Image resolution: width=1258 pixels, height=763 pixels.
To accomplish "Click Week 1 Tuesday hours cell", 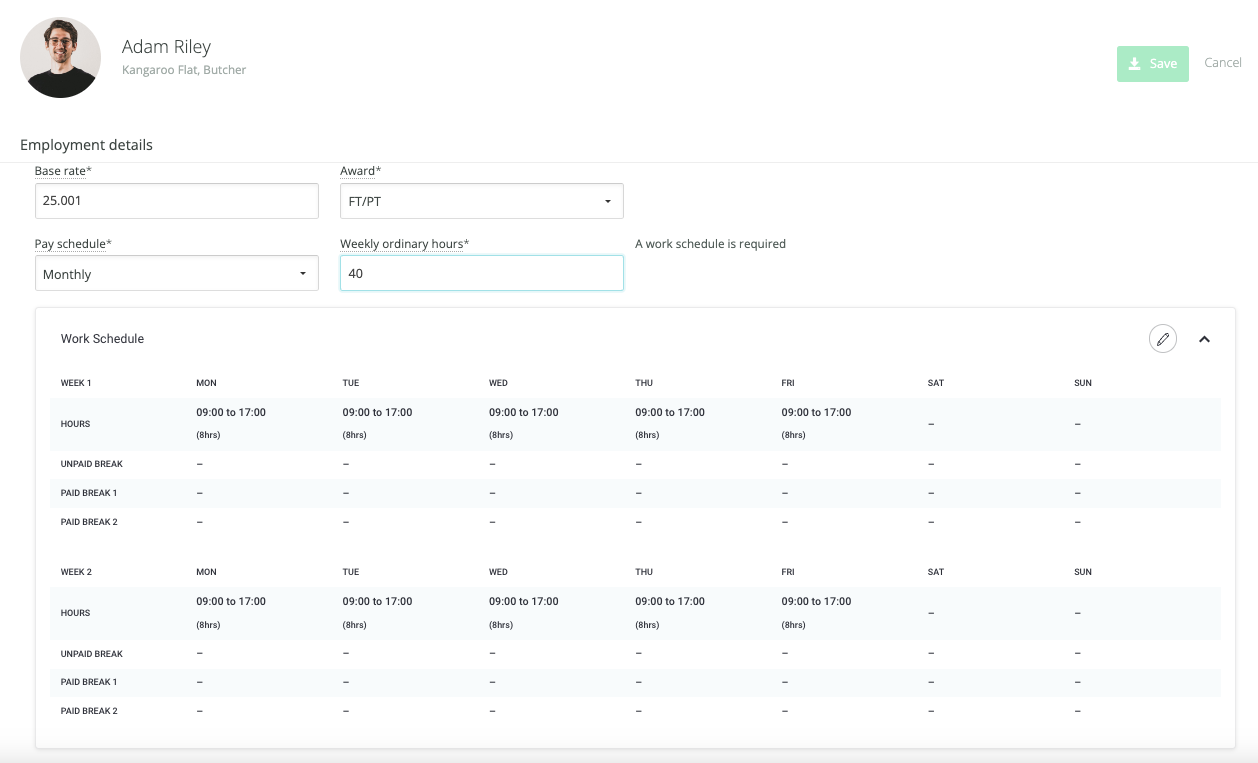I will (377, 423).
